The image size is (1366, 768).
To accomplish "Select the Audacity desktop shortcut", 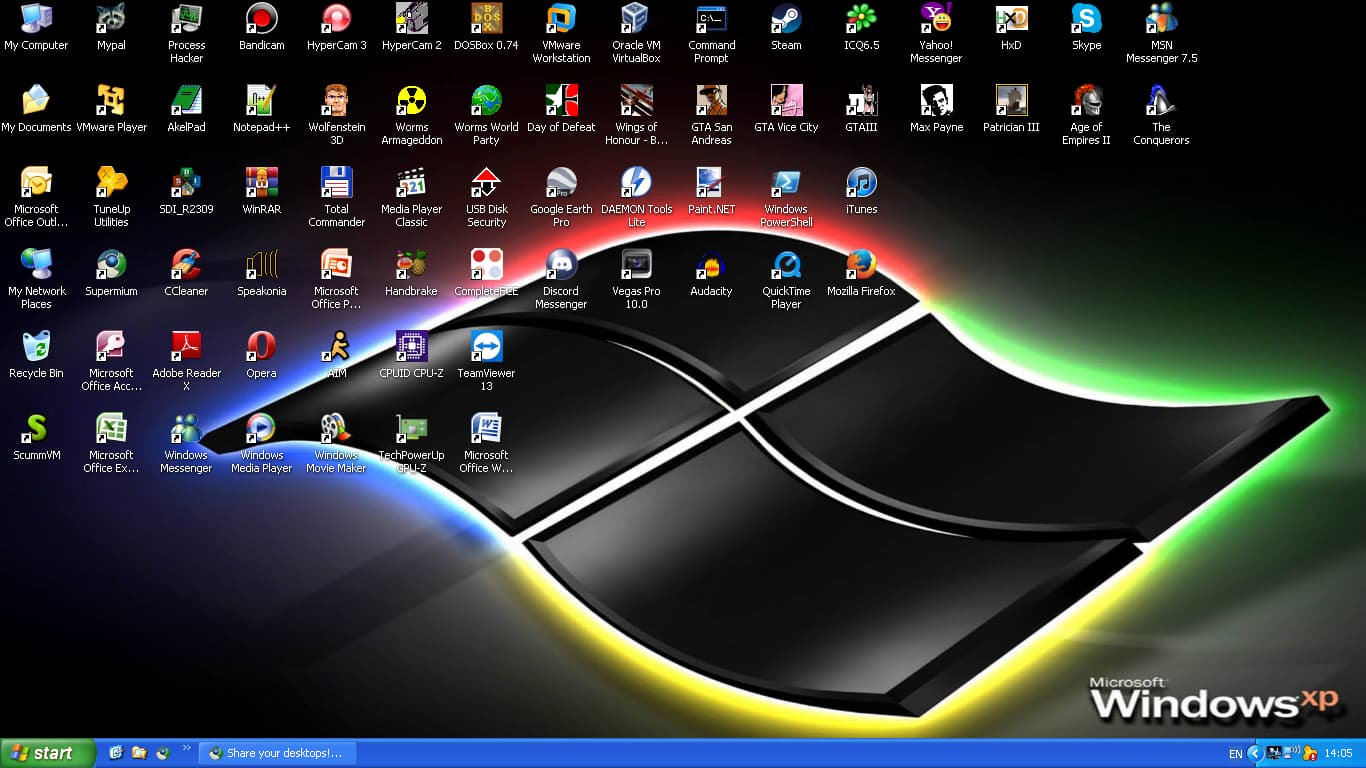I will click(x=711, y=265).
